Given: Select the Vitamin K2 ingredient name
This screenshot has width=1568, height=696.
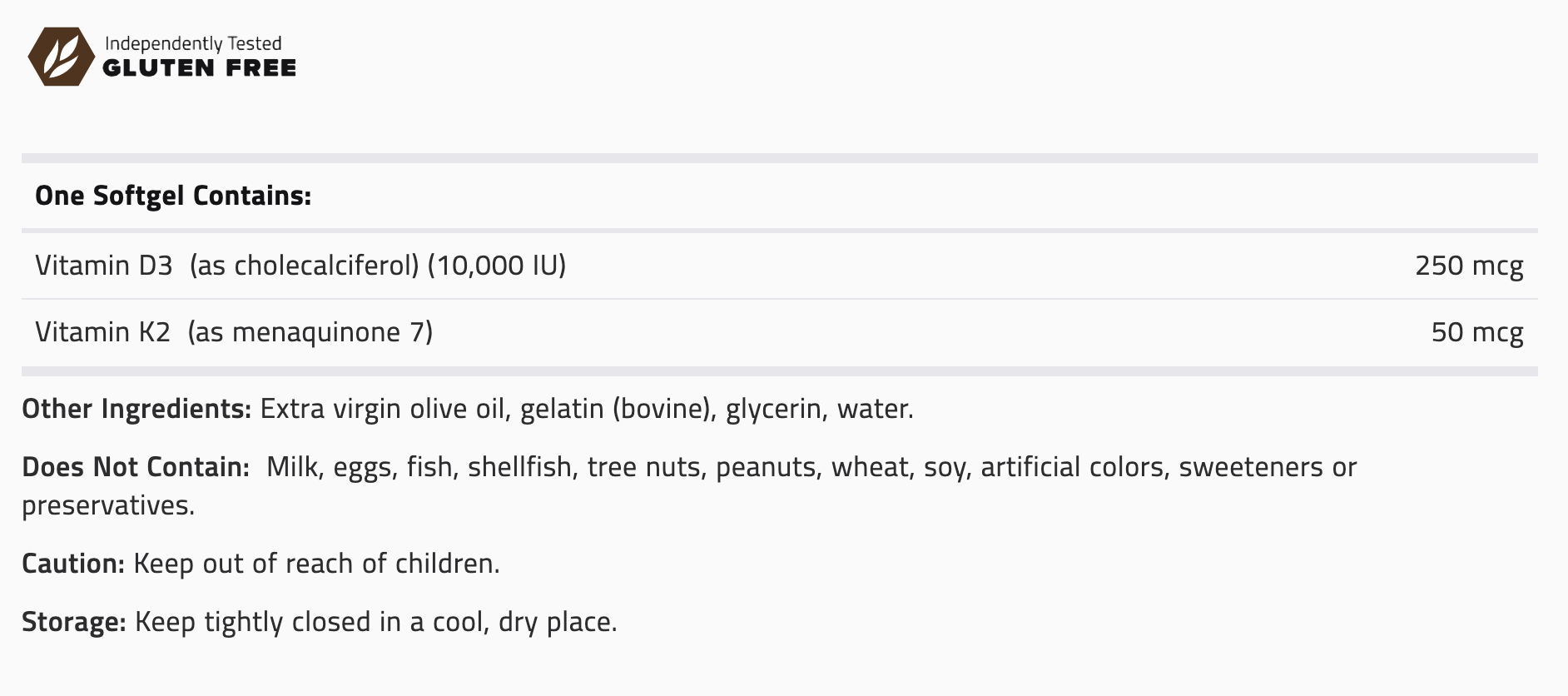Looking at the screenshot, I should coord(102,332).
